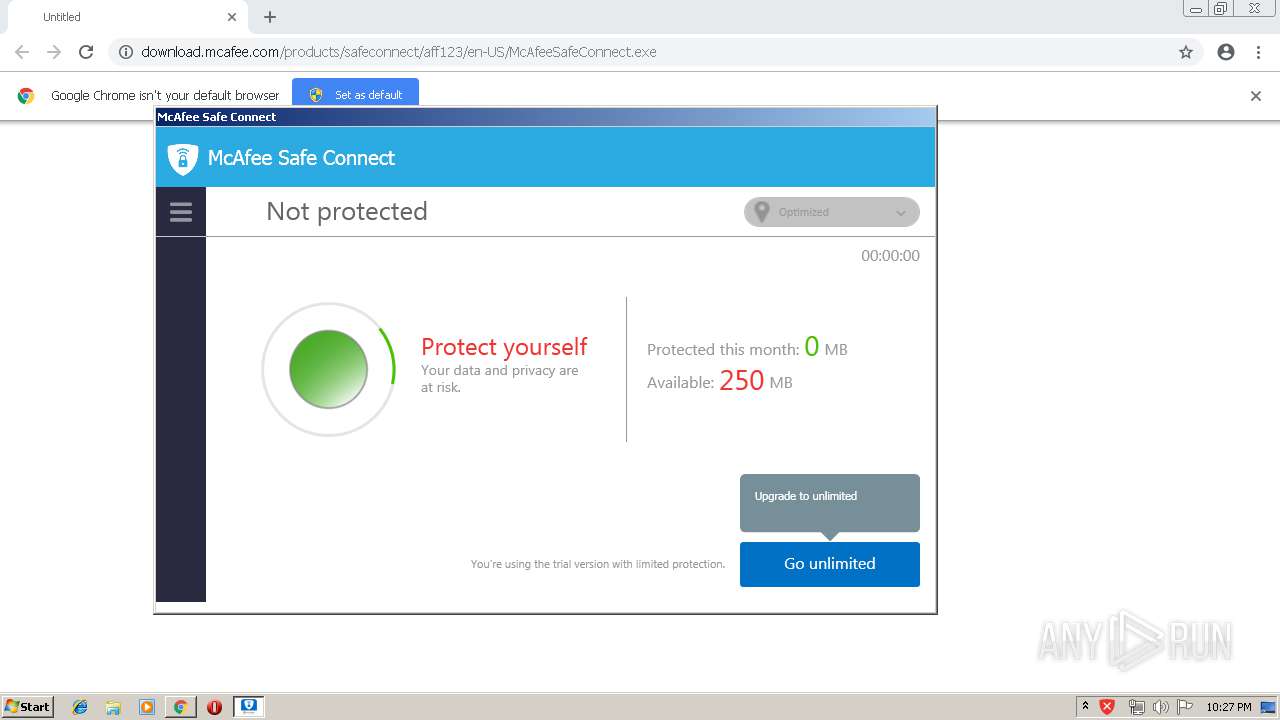Click the trial version notice text
The width and height of the screenshot is (1280, 720).
pos(598,564)
